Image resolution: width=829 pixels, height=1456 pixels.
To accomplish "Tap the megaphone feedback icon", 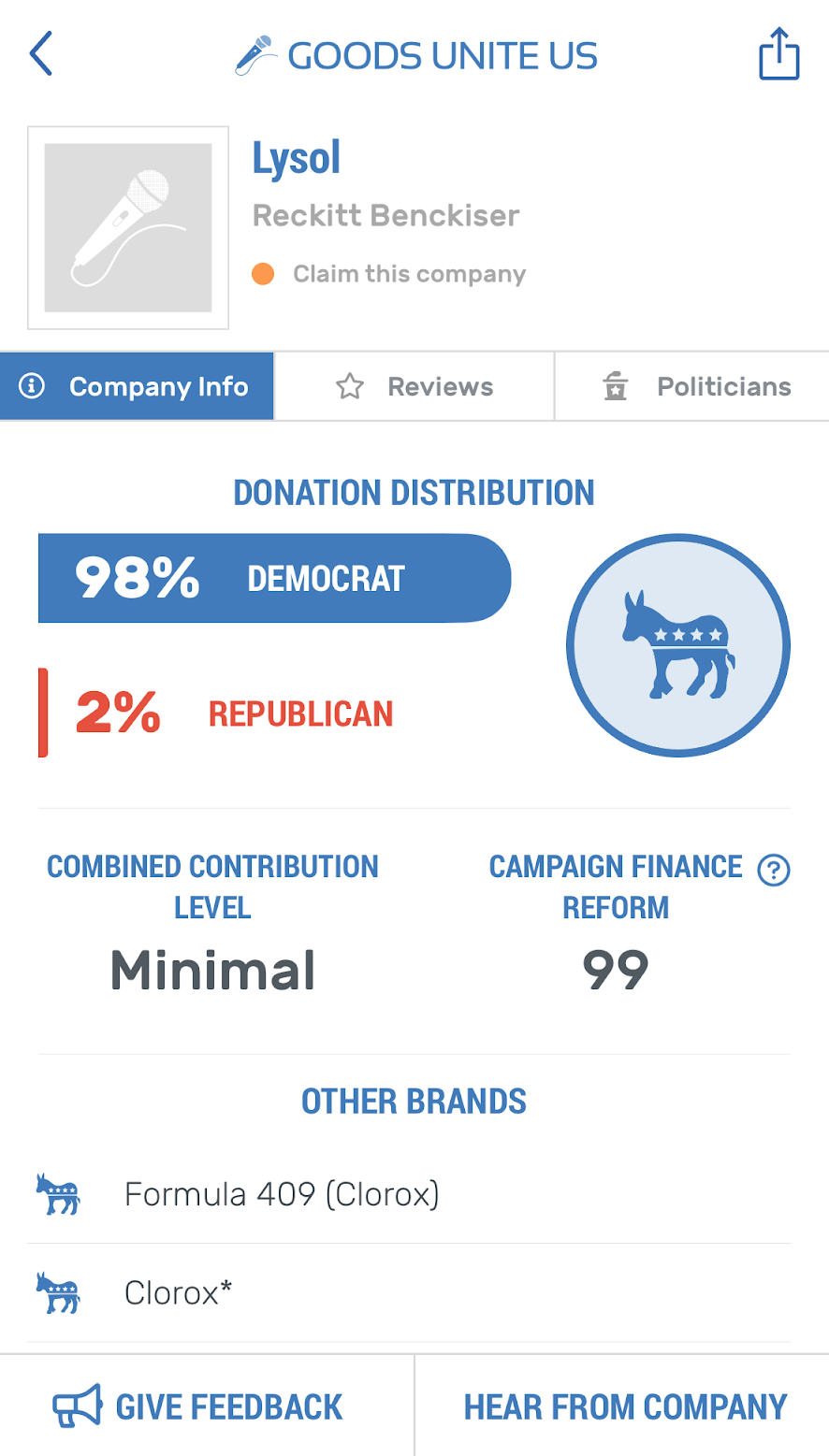I will coord(77,1406).
